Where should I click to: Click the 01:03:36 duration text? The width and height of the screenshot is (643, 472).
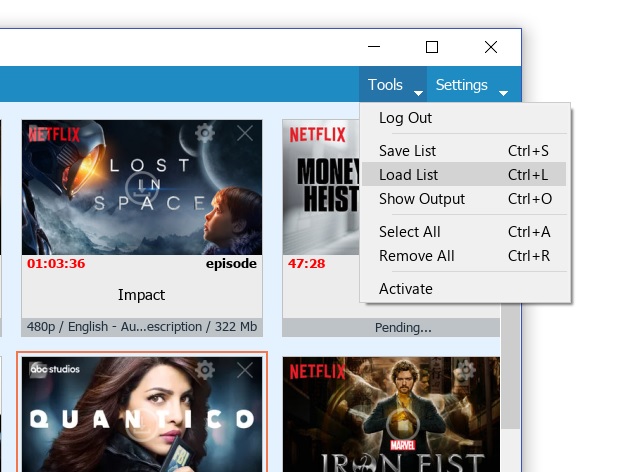coord(56,263)
